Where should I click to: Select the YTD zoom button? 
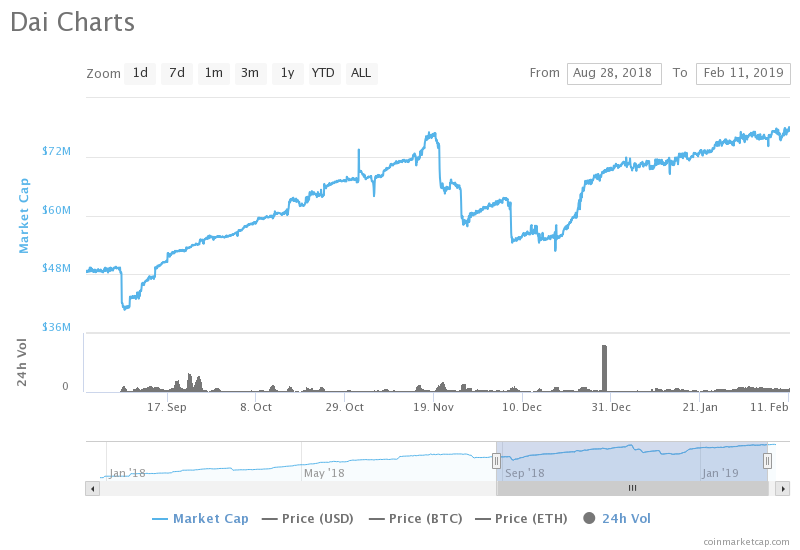(324, 73)
